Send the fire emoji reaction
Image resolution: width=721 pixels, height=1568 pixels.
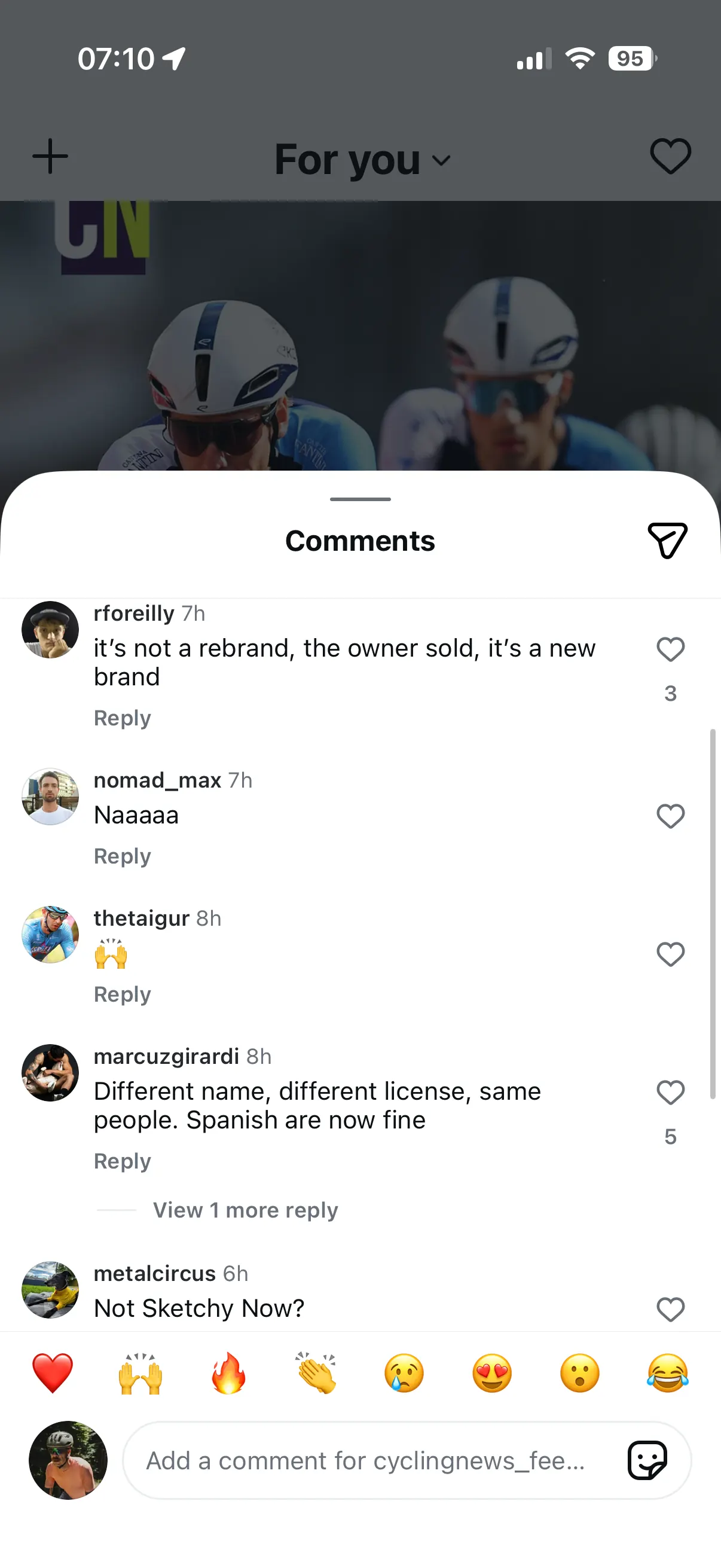pos(228,1373)
